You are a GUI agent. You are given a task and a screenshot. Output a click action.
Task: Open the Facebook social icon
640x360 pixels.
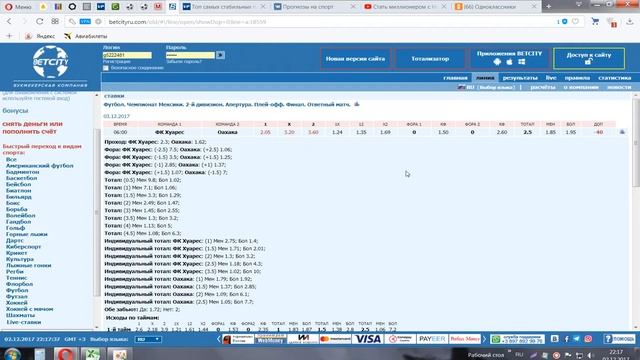pos(566,339)
